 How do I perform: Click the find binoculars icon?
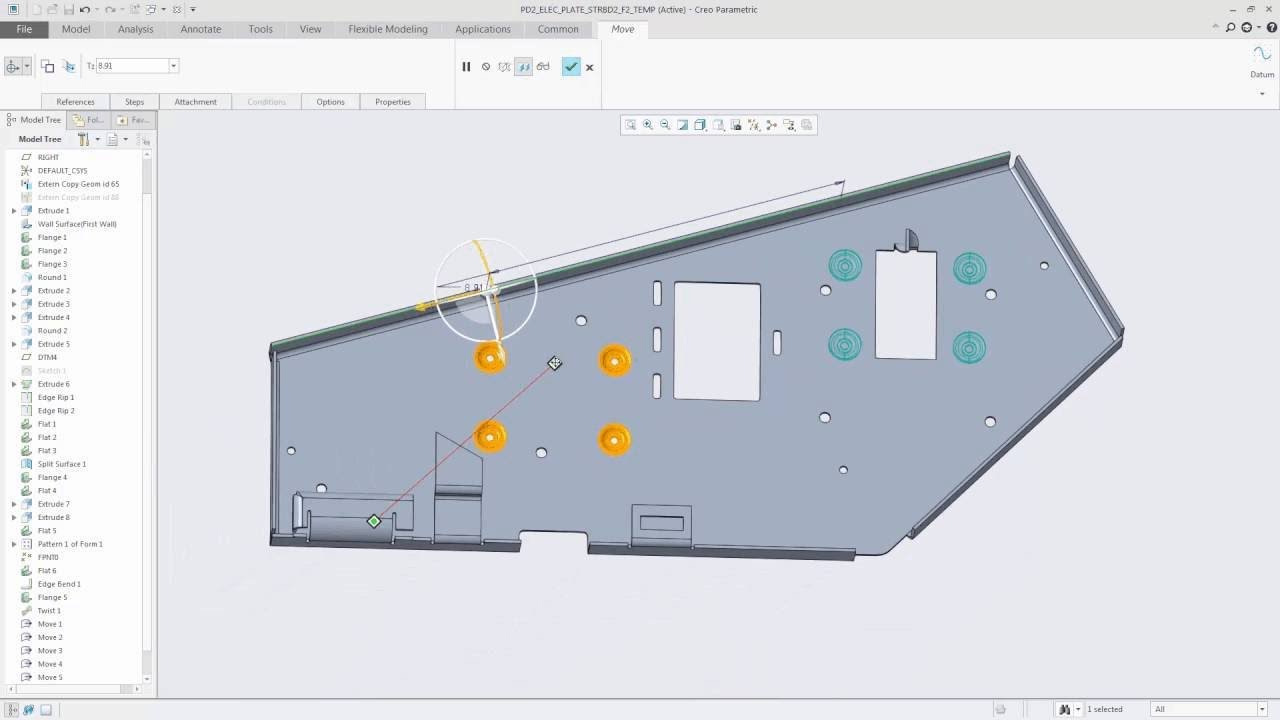tap(1065, 709)
